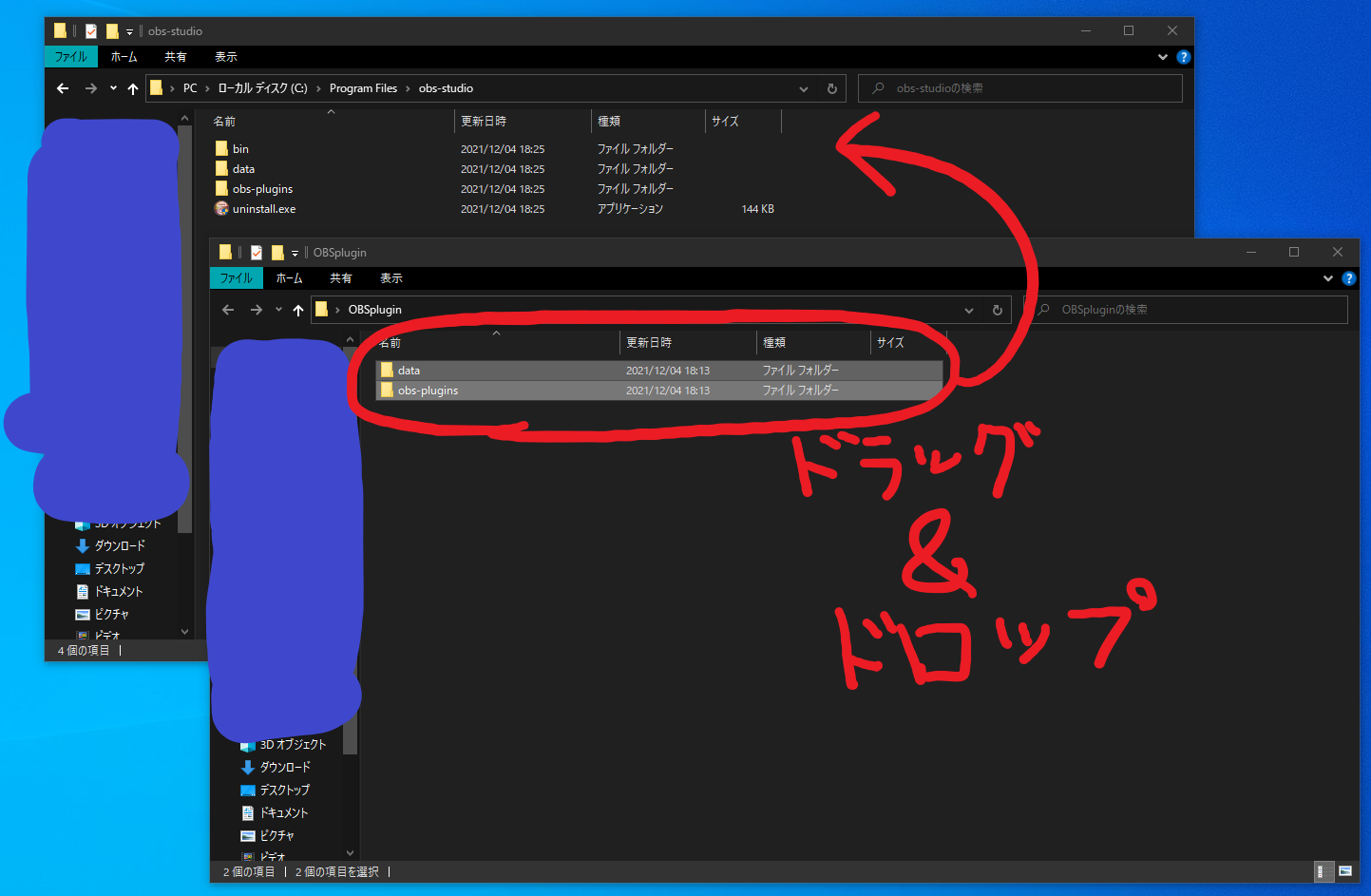Expand the ribbon in obs-studio window

1163,57
